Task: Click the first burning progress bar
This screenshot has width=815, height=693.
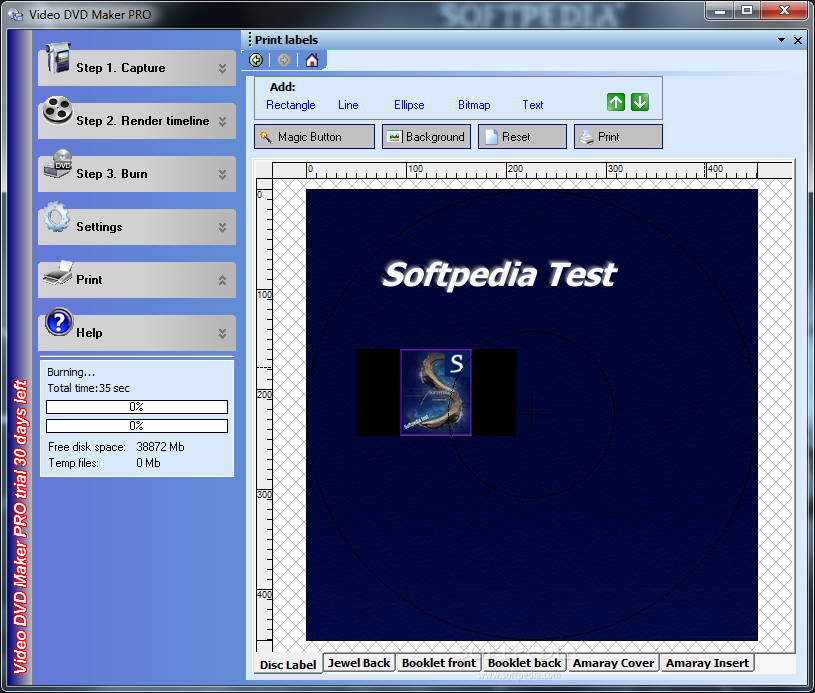Action: [x=137, y=407]
